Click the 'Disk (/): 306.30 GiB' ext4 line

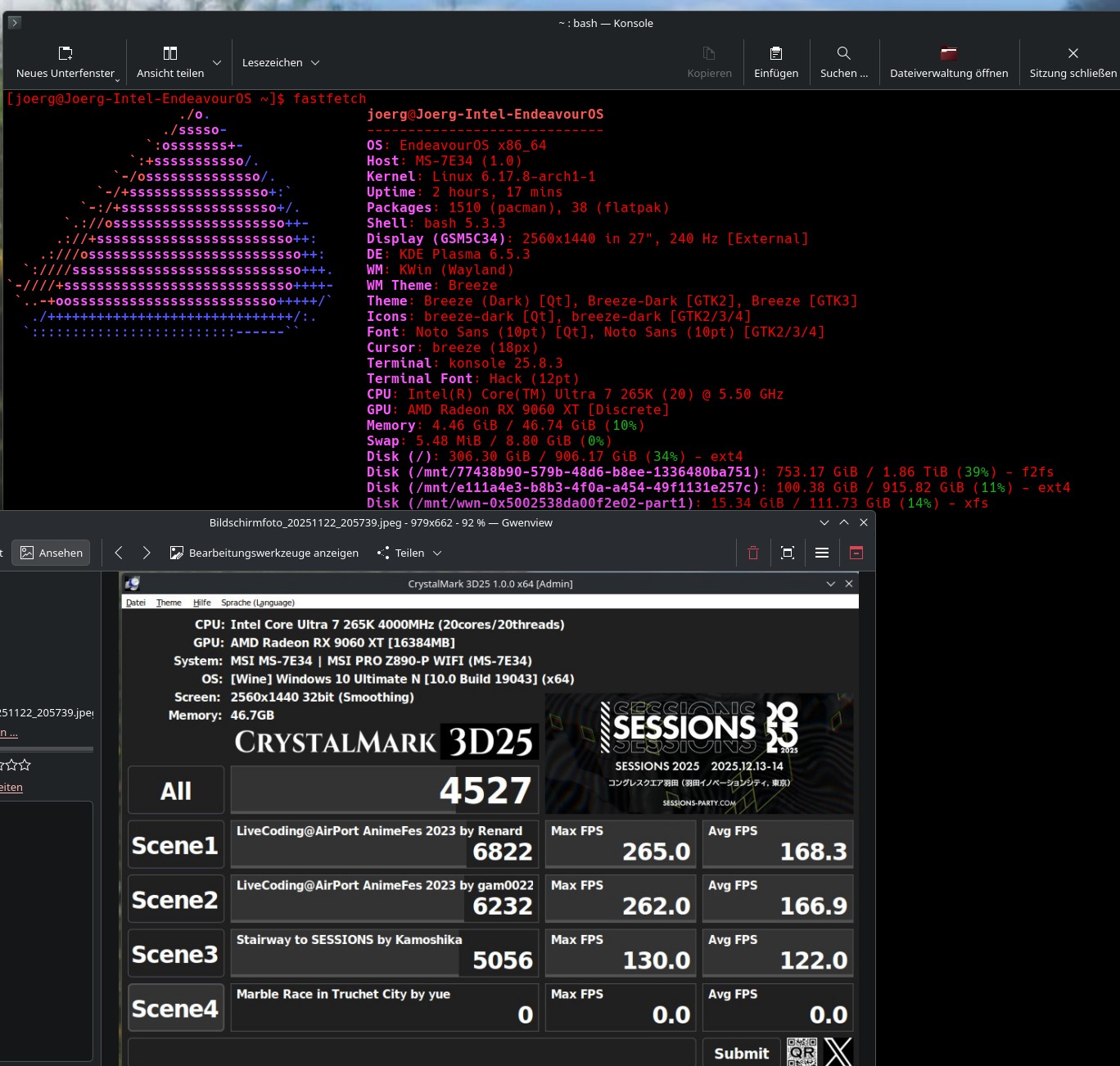coord(554,457)
